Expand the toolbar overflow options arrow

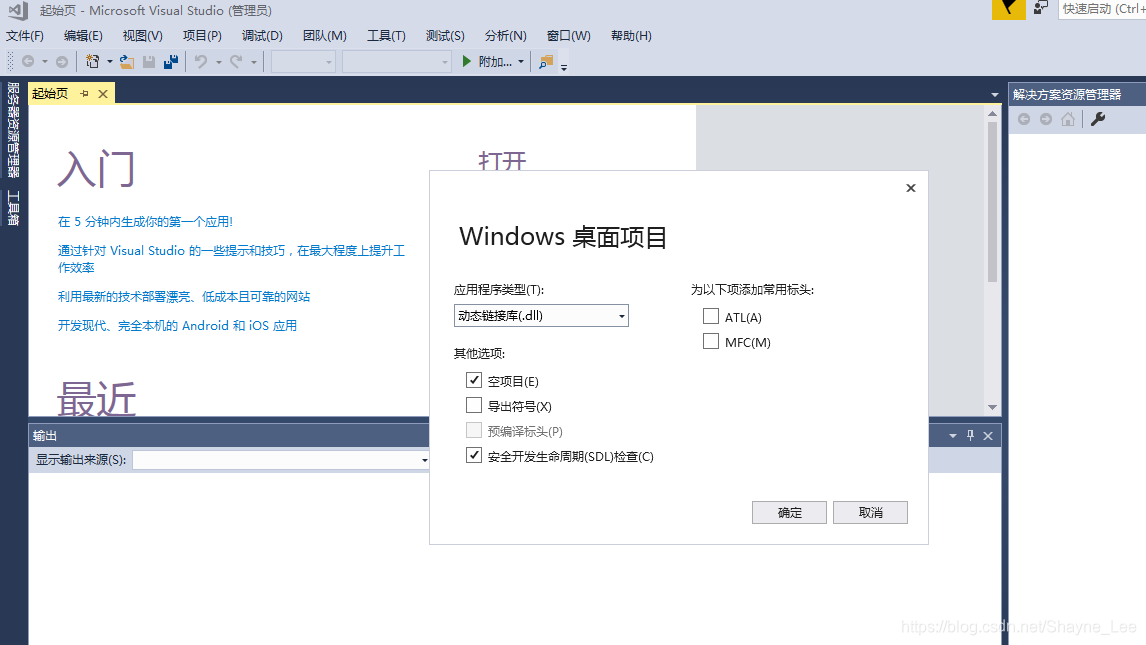[x=564, y=67]
